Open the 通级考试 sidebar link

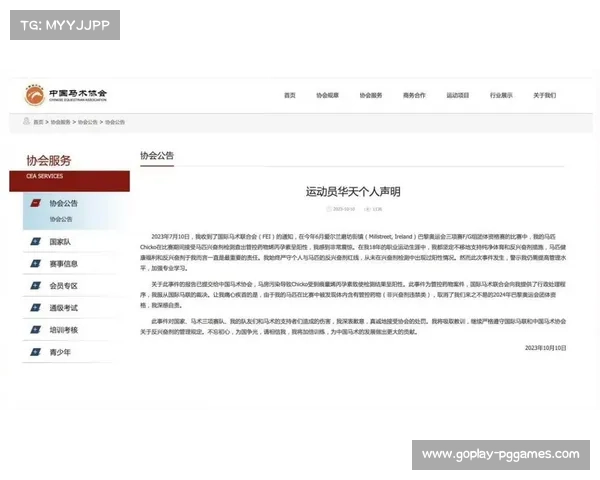64,308
